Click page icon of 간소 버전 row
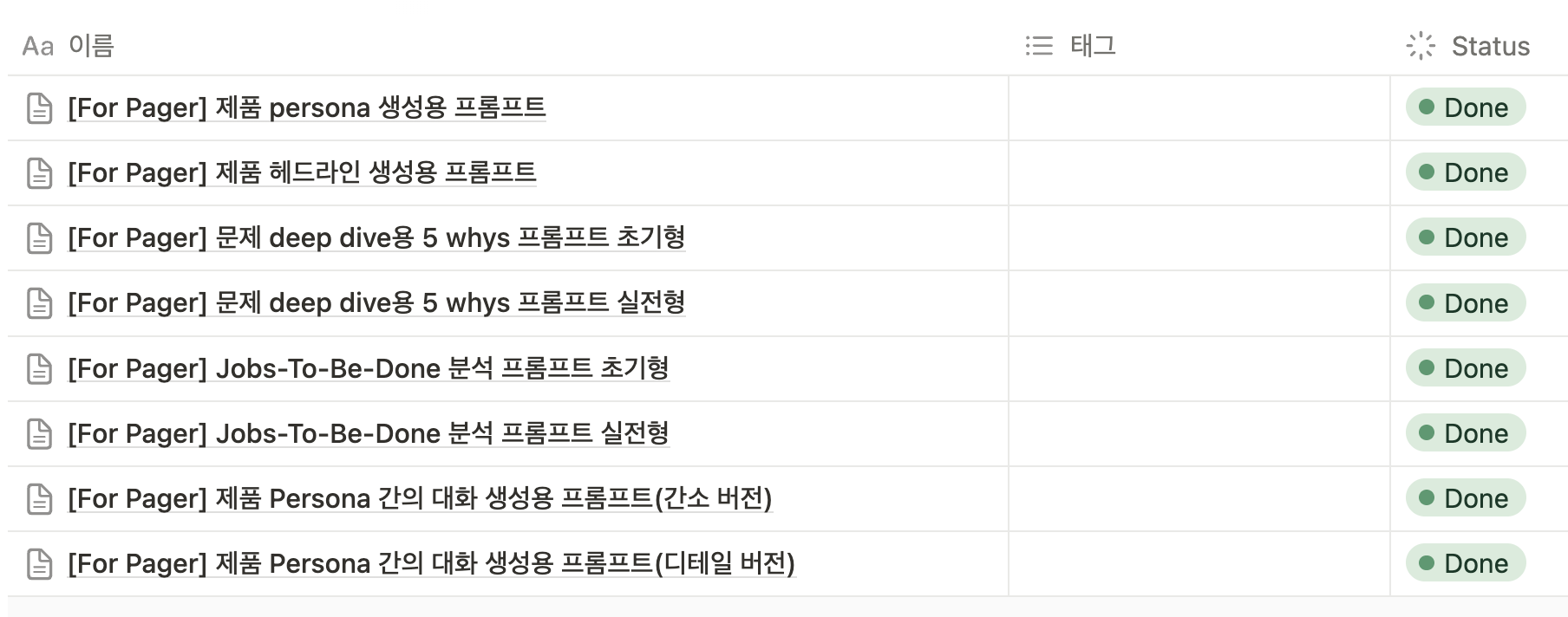 (40, 499)
